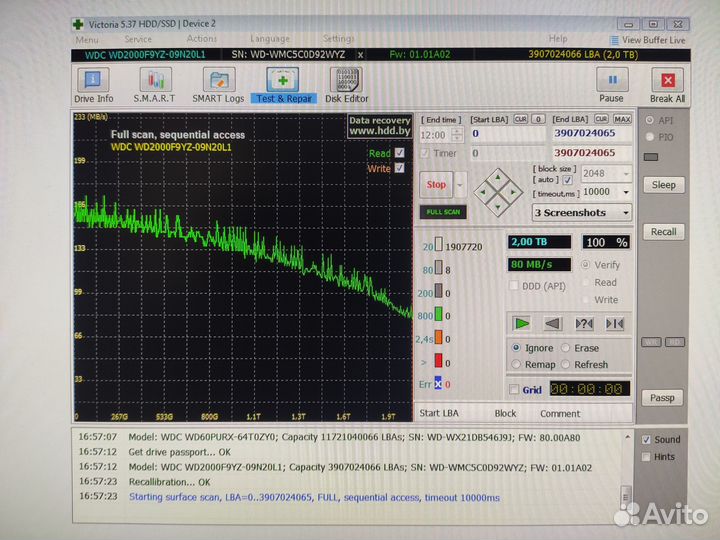Click the Start LBA CUR button
Image resolution: width=720 pixels, height=540 pixels.
(x=520, y=119)
